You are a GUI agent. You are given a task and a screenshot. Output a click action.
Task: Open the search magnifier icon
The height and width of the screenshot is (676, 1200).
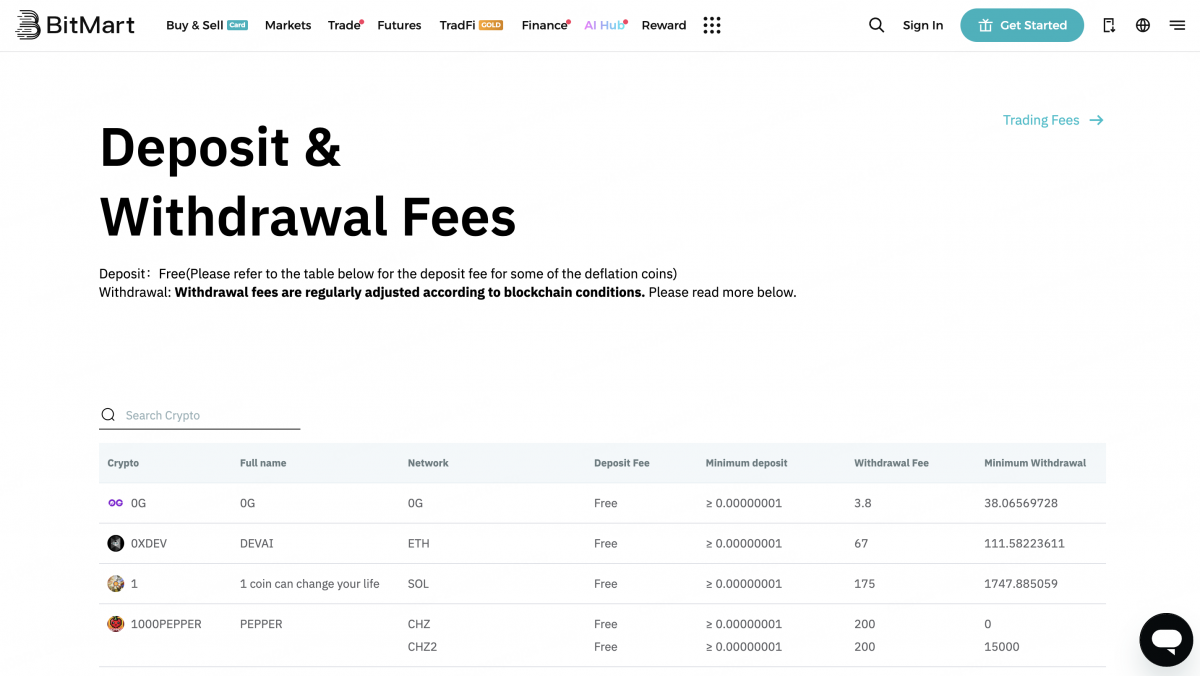pos(877,25)
